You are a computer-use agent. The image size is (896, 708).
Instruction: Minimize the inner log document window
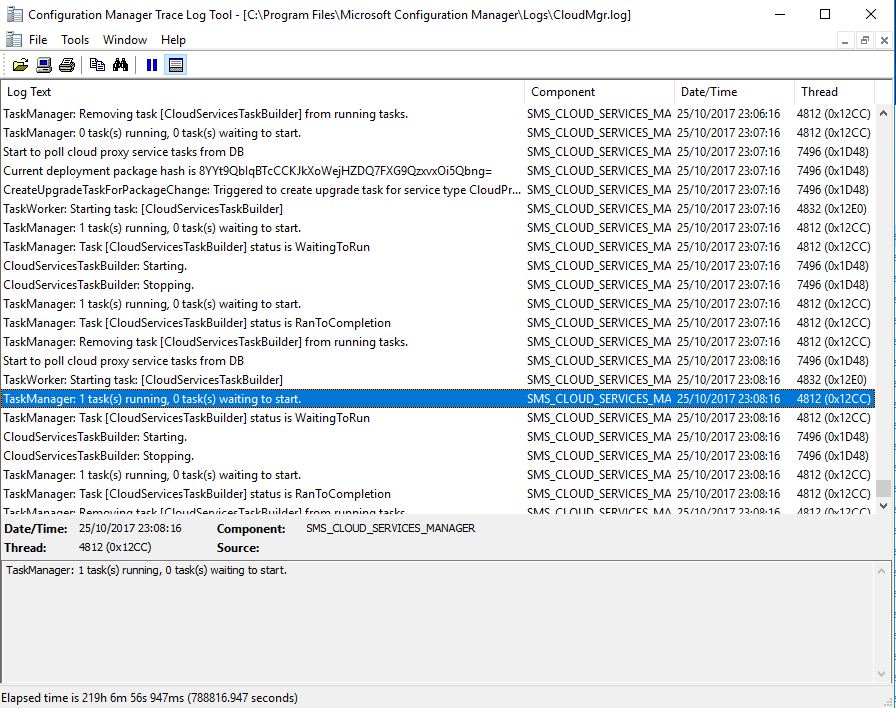coord(845,41)
